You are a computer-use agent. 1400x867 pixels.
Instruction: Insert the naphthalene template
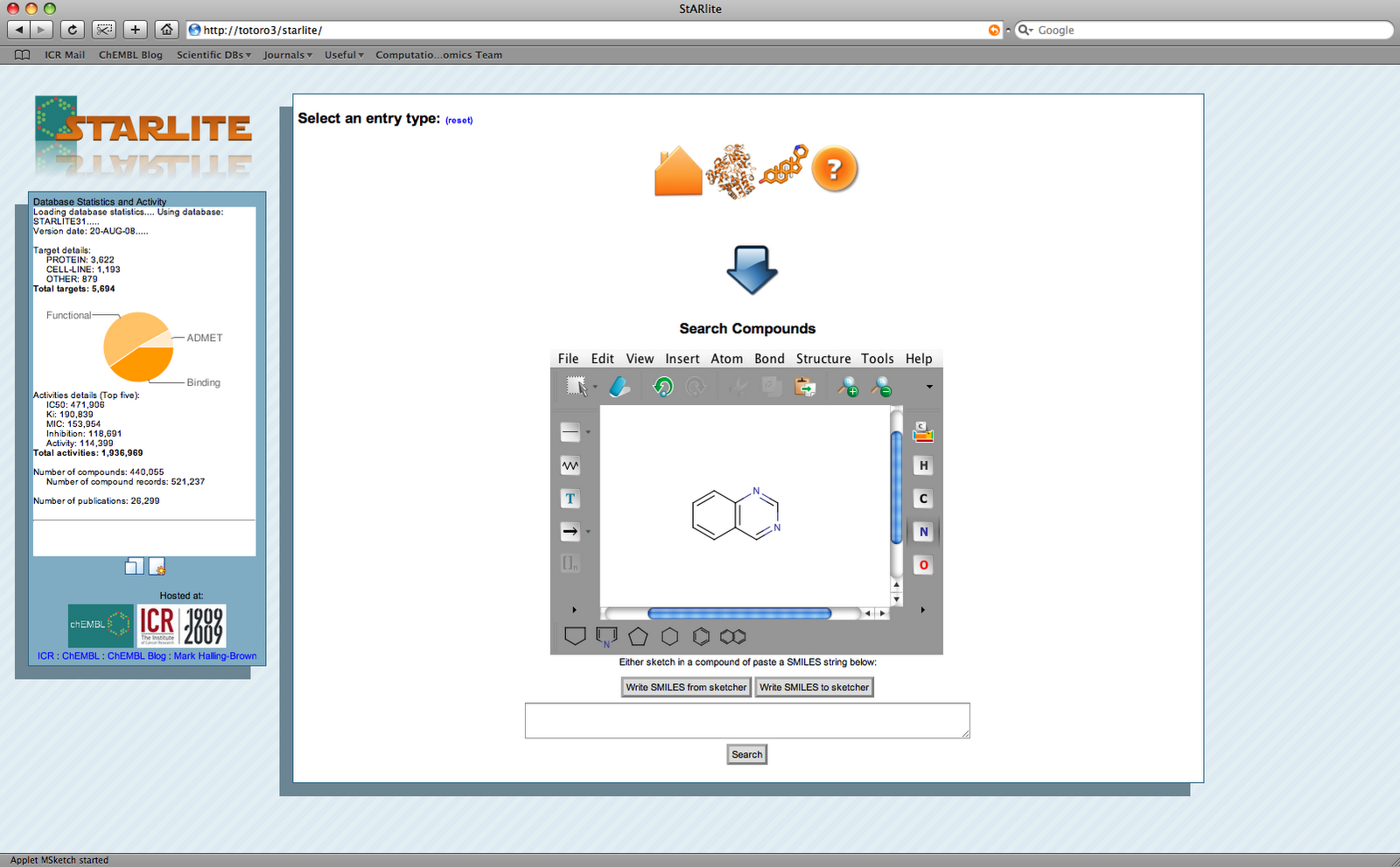pyautogui.click(x=733, y=637)
